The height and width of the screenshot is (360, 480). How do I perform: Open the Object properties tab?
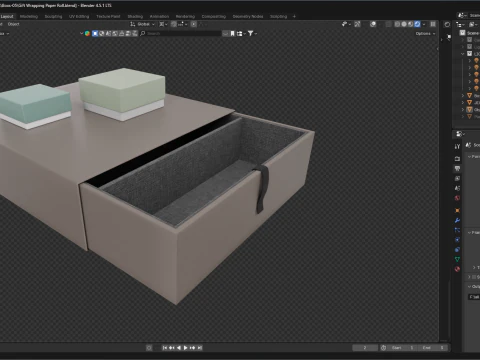click(457, 210)
